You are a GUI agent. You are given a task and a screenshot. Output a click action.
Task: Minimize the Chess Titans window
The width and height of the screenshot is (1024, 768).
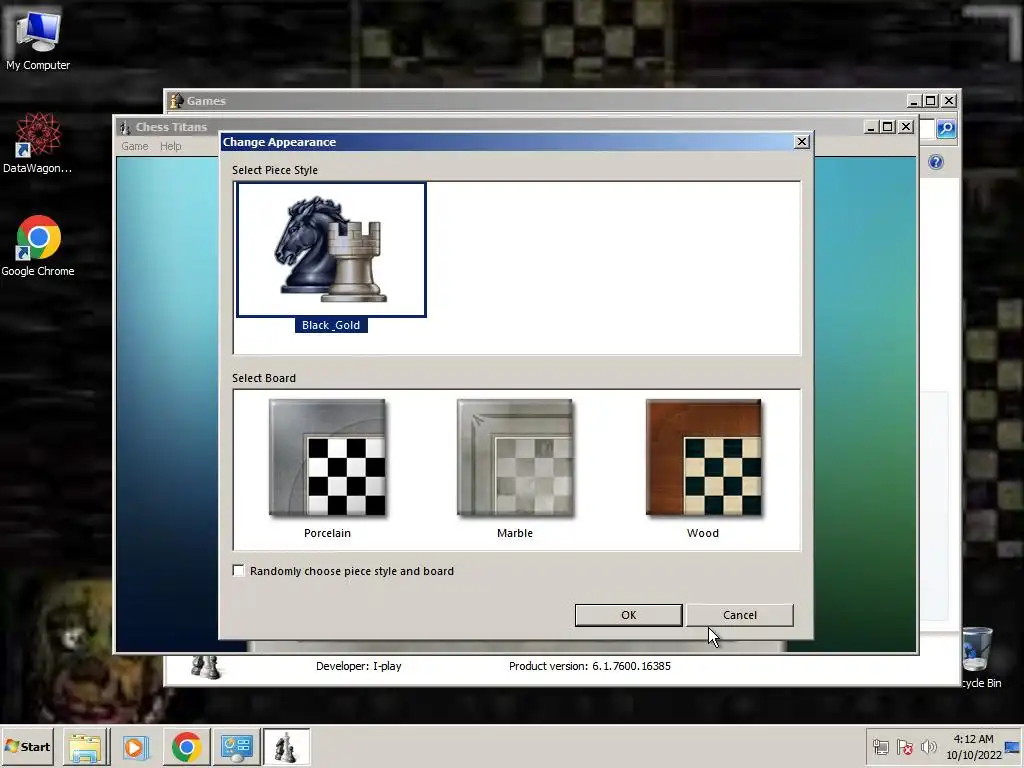tap(871, 127)
